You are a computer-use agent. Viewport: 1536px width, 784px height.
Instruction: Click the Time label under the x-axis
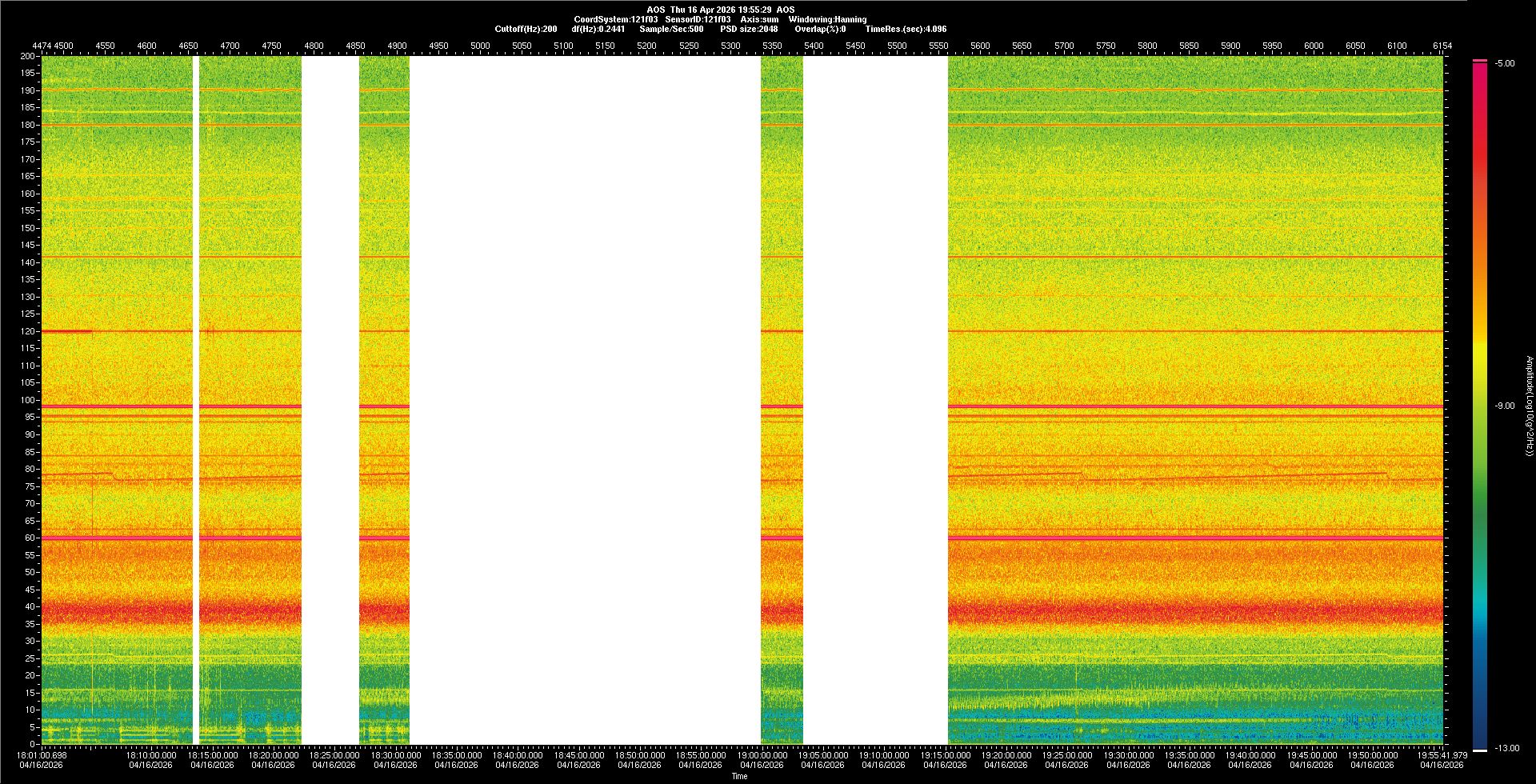(739, 776)
